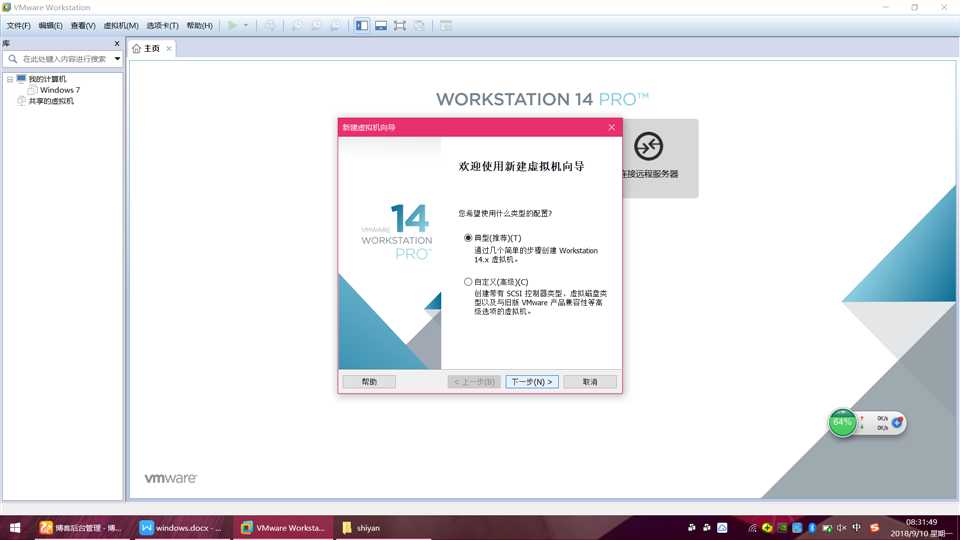This screenshot has height=540, width=960.
Task: Open the 文件(F) menu
Action: coord(18,26)
